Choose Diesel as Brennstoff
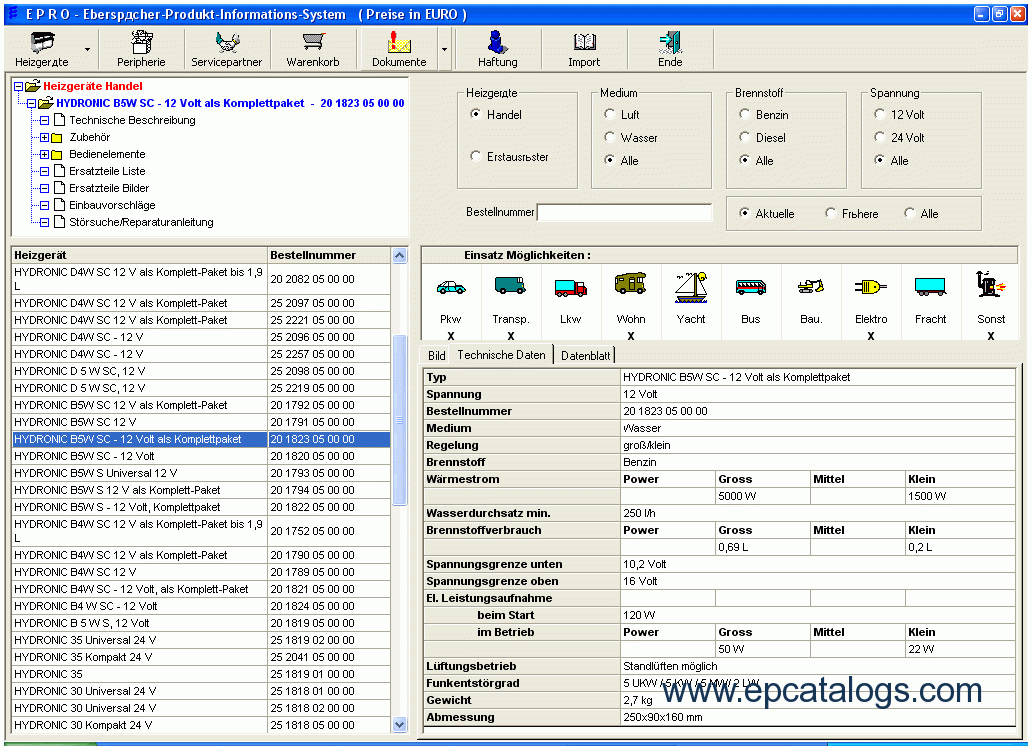 coord(744,137)
